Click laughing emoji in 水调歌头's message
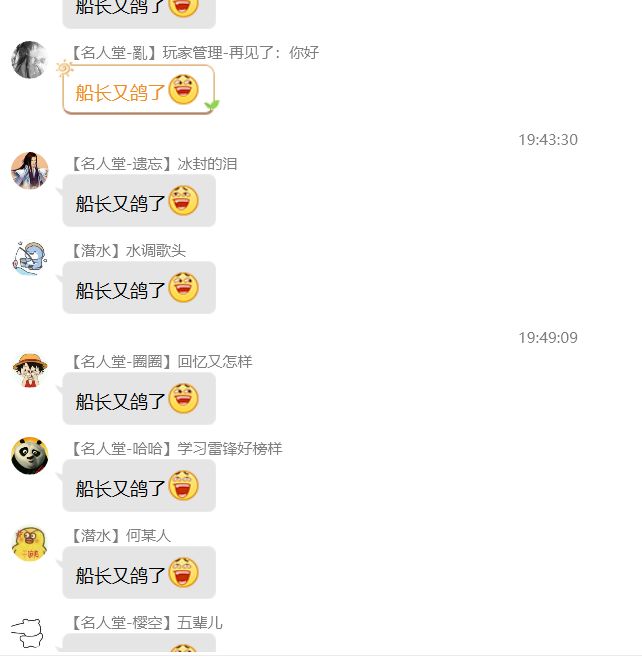 [183, 288]
